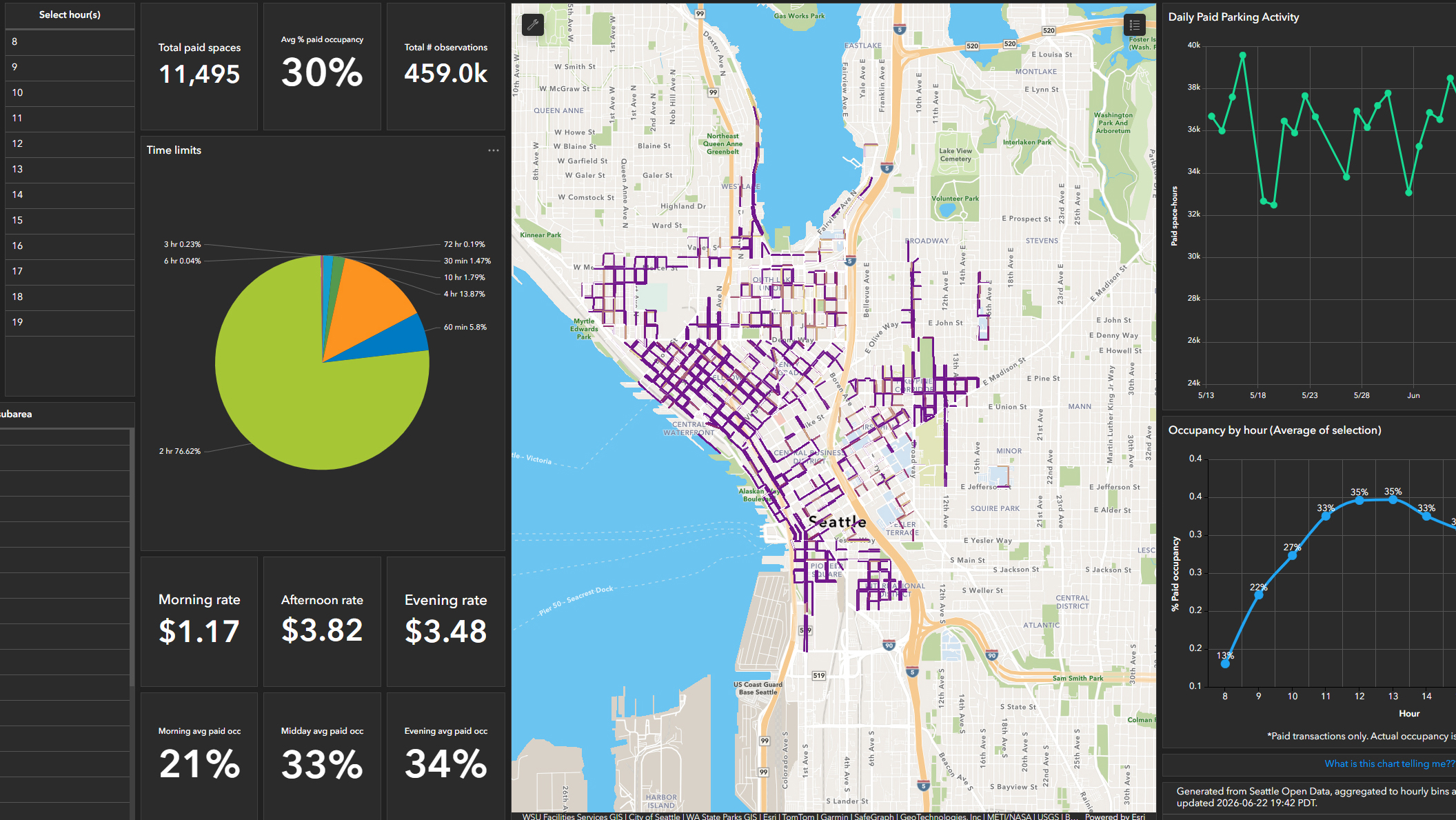Viewport: 1456px width, 820px height.
Task: Open the map tools wrench icon
Action: (x=533, y=25)
